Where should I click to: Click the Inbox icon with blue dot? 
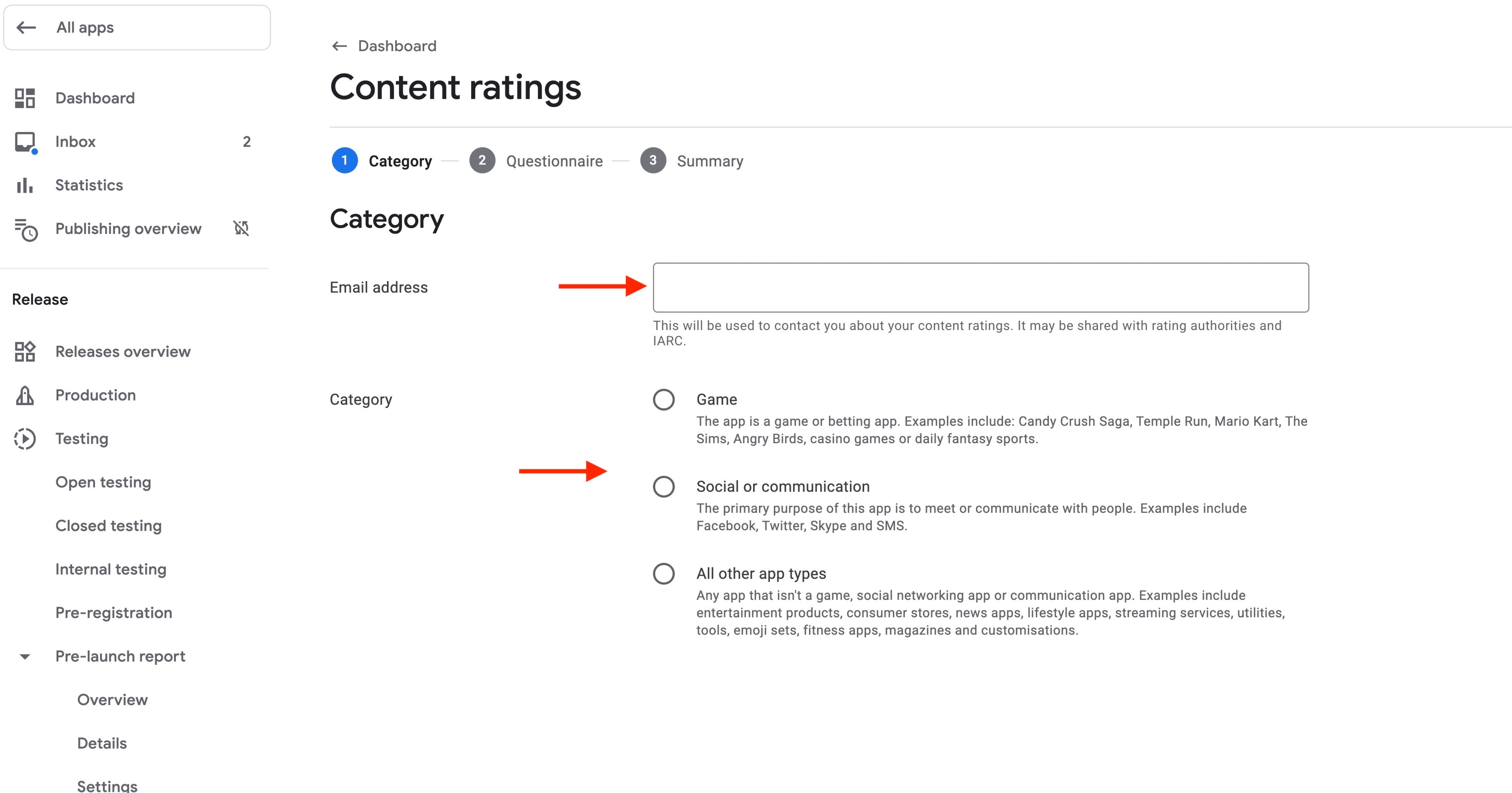coord(25,142)
